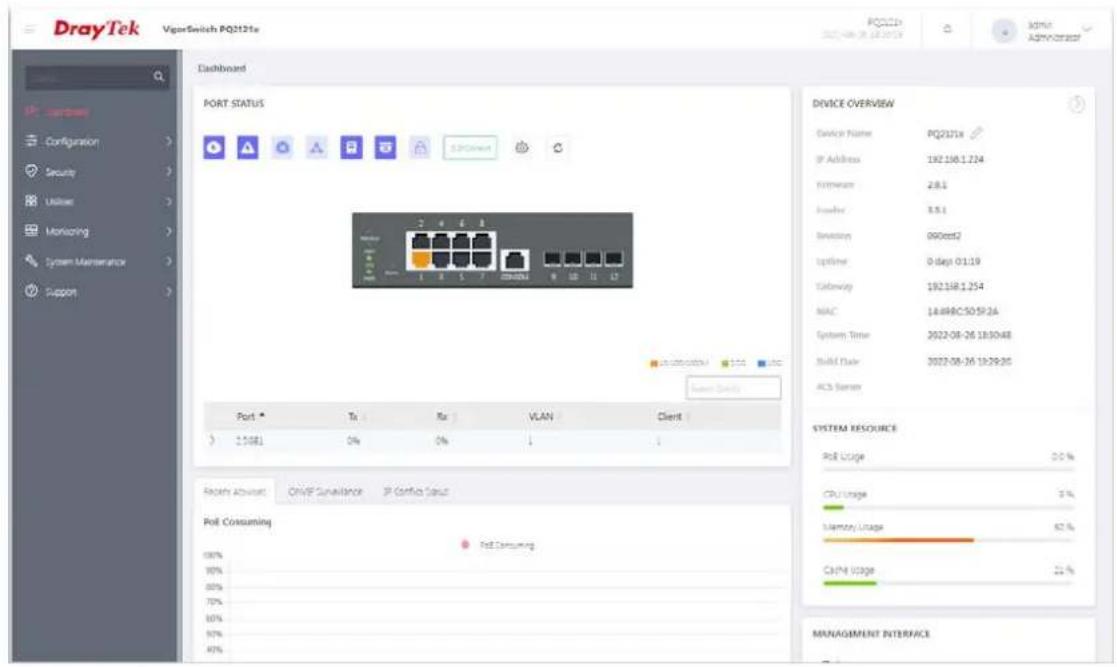Screen dimensions: 1117x667
Task: Click the hamburger menu icon beside DrayTek logo
Action: pyautogui.click(x=30, y=29)
